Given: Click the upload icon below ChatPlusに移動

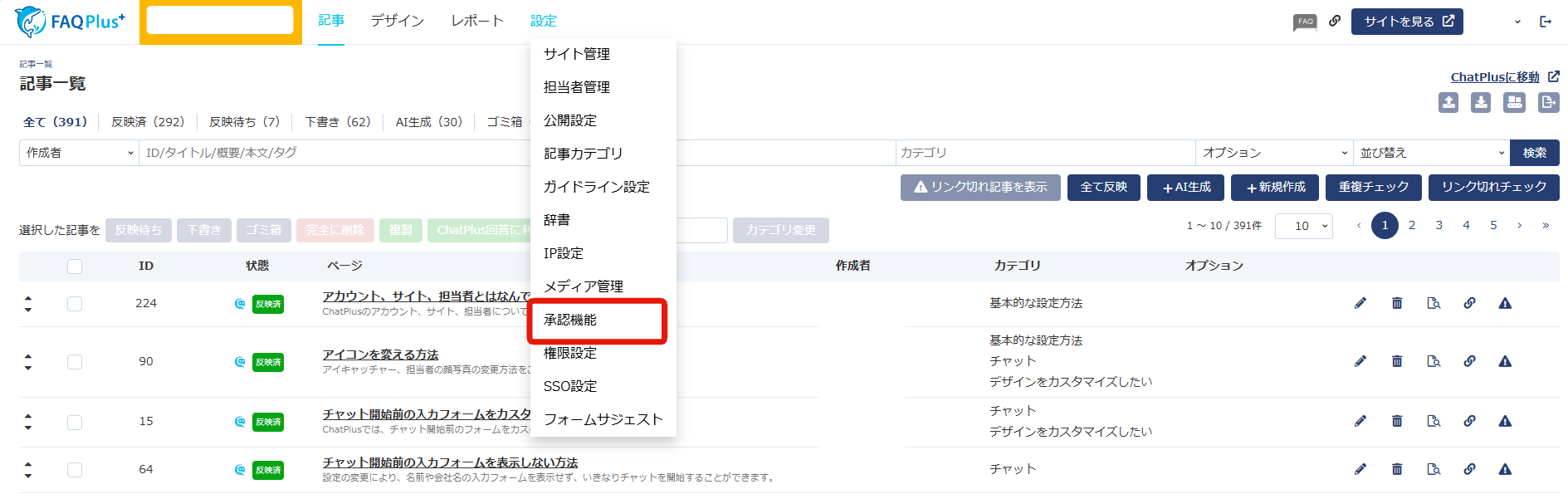Looking at the screenshot, I should [x=1448, y=102].
